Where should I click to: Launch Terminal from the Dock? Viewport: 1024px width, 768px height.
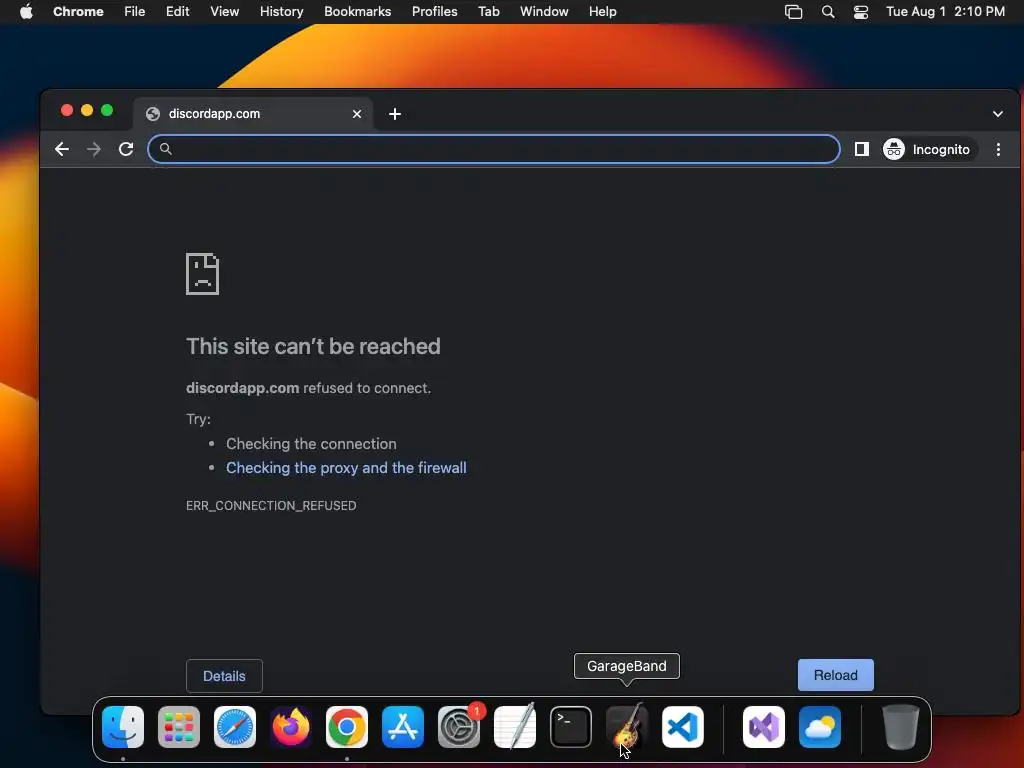(571, 727)
